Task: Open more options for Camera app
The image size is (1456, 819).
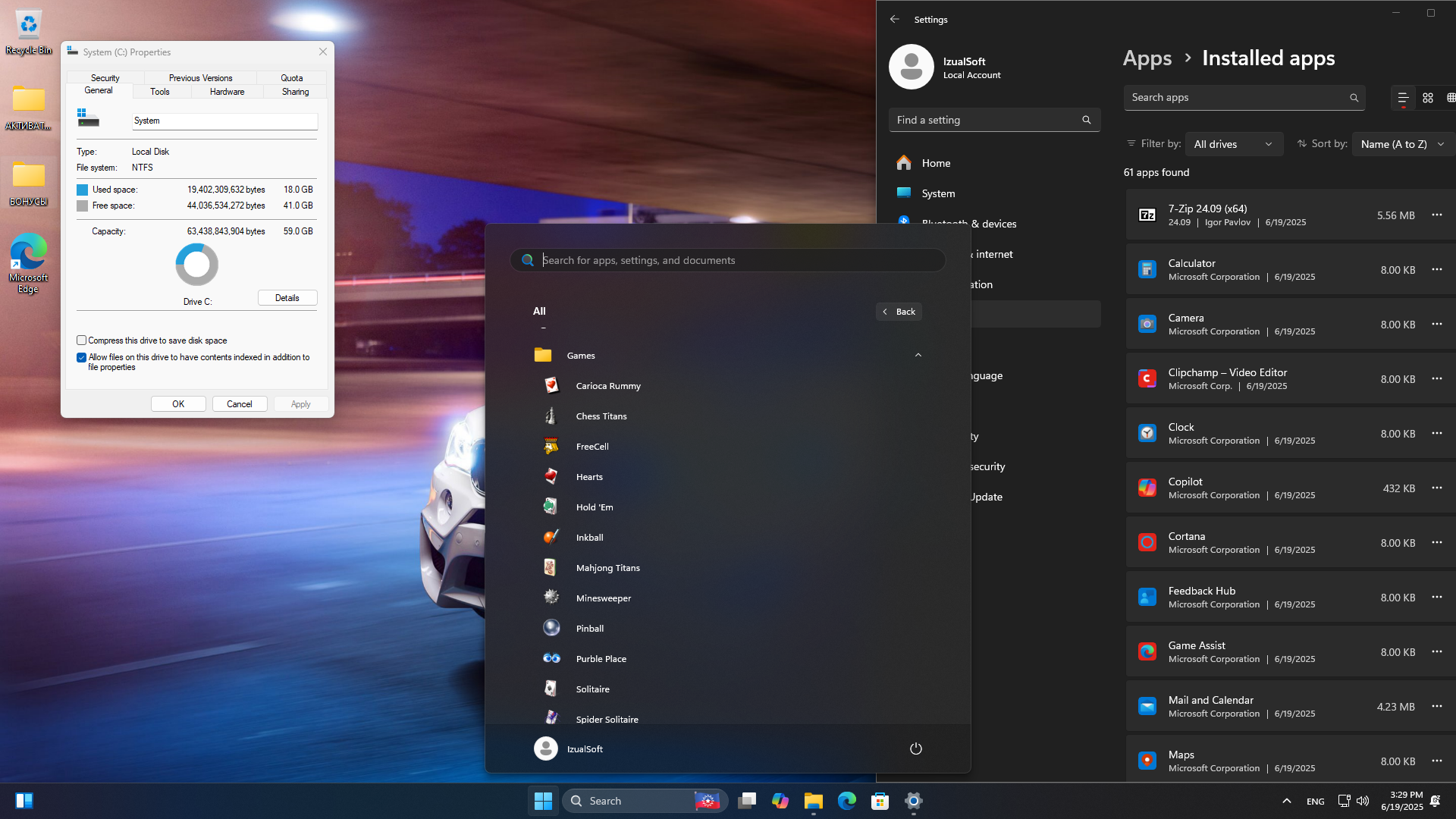Action: (x=1437, y=324)
